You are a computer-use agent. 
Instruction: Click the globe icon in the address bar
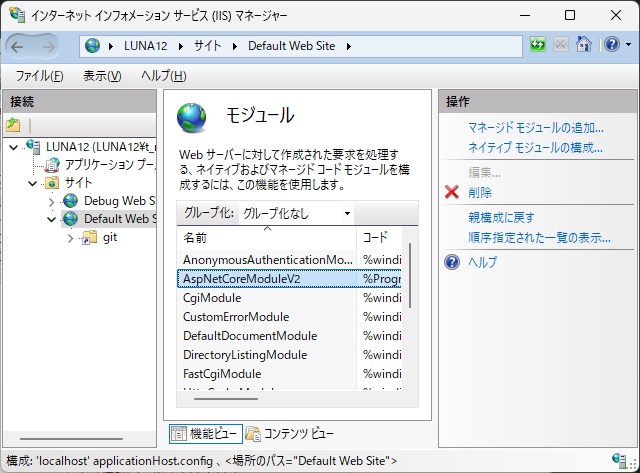pyautogui.click(x=93, y=46)
